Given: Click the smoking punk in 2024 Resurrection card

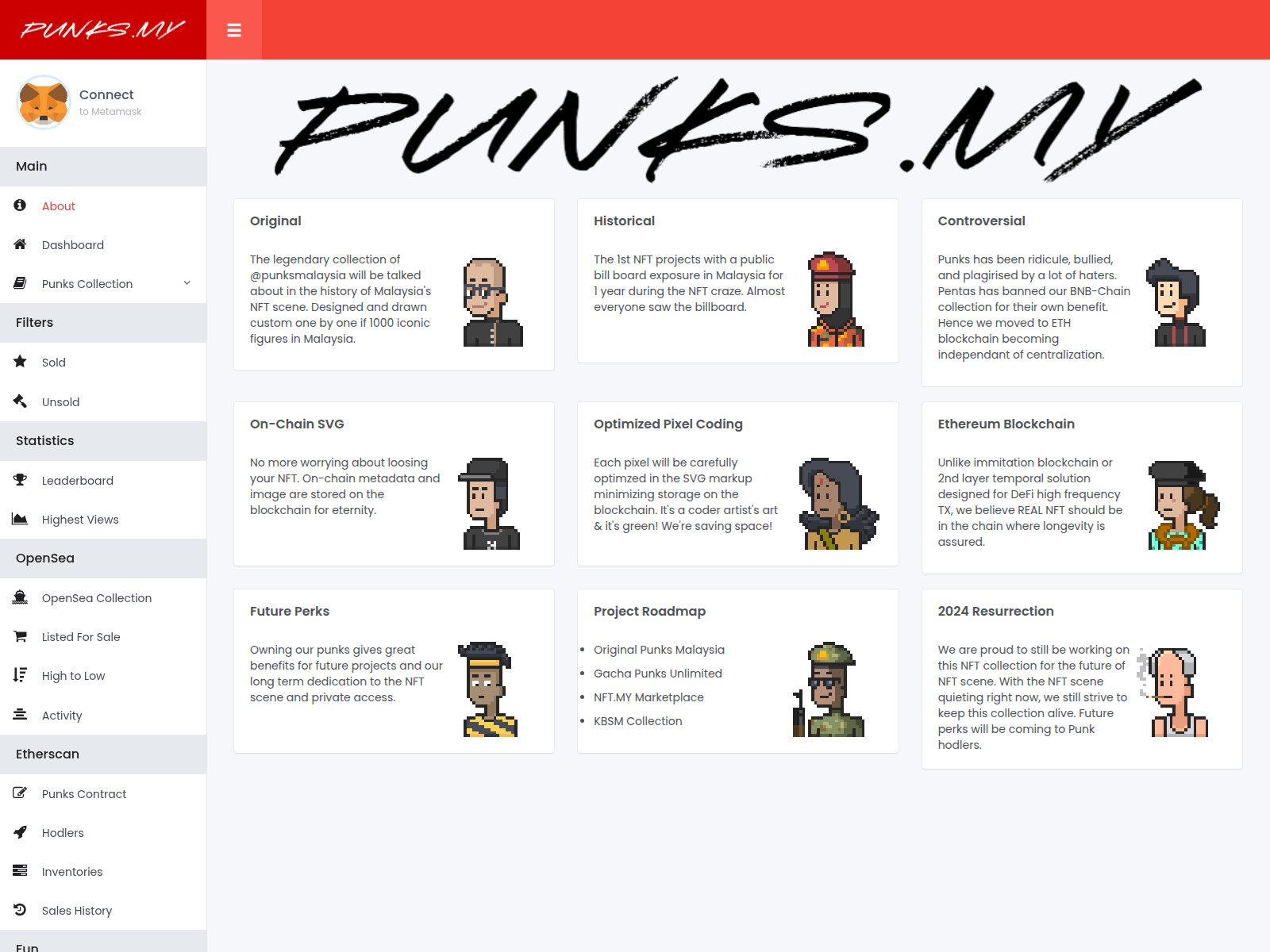Looking at the screenshot, I should (1173, 692).
